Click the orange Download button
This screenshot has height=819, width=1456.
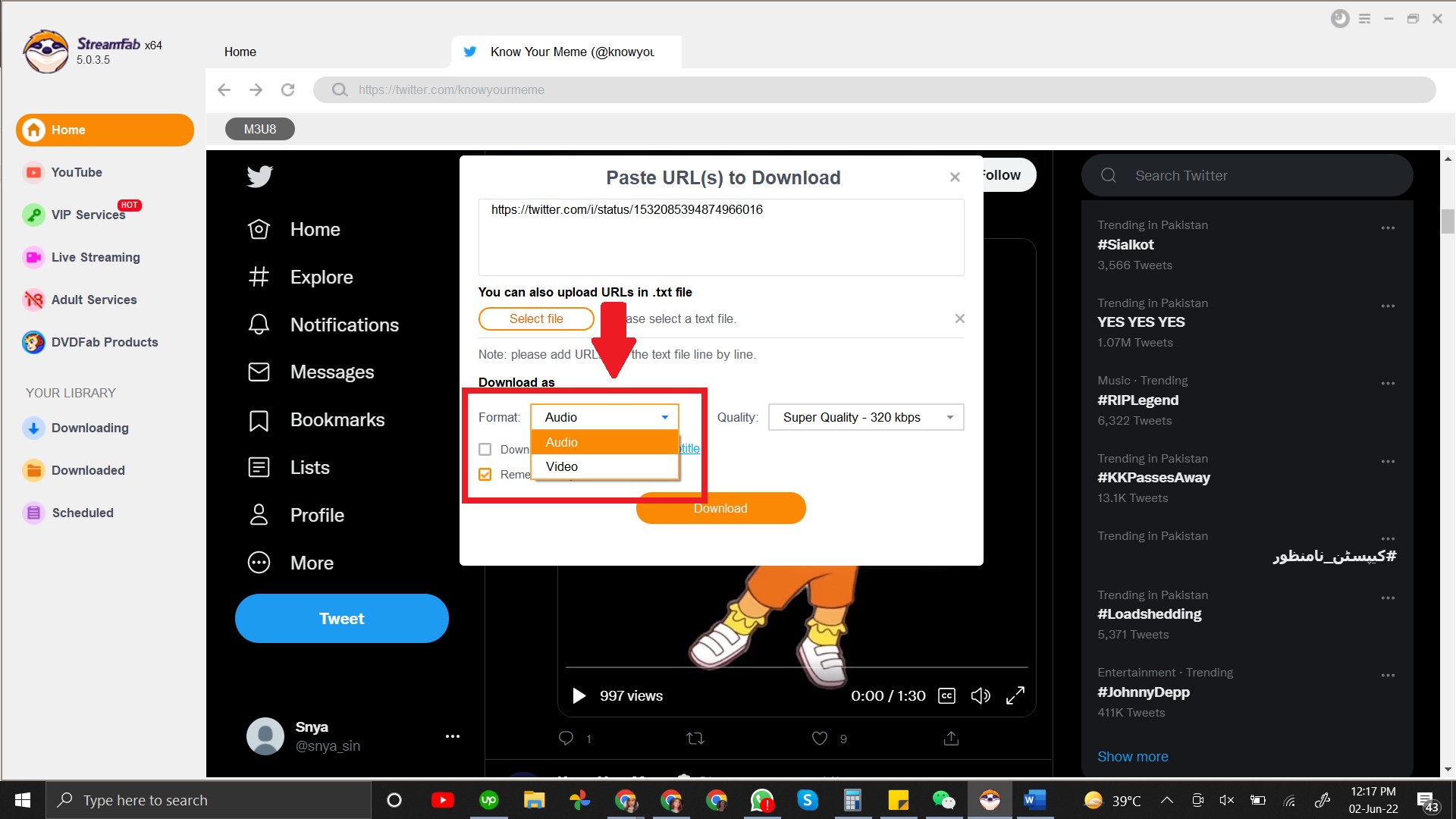720,508
